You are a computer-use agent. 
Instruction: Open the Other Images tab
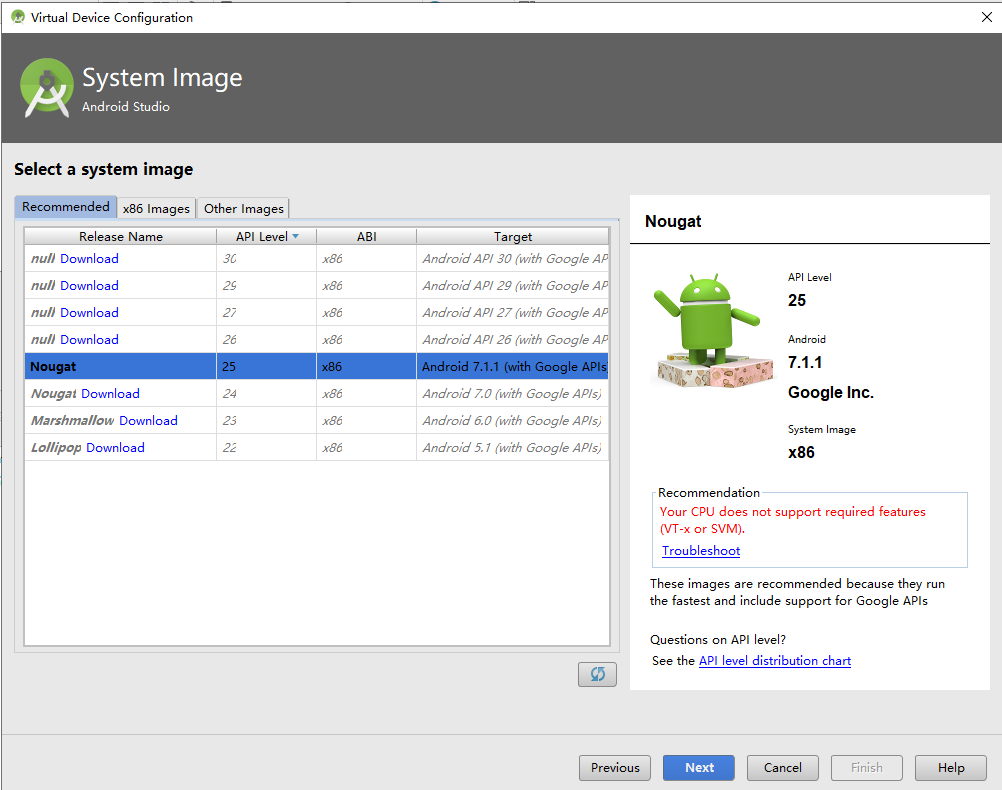coord(243,208)
